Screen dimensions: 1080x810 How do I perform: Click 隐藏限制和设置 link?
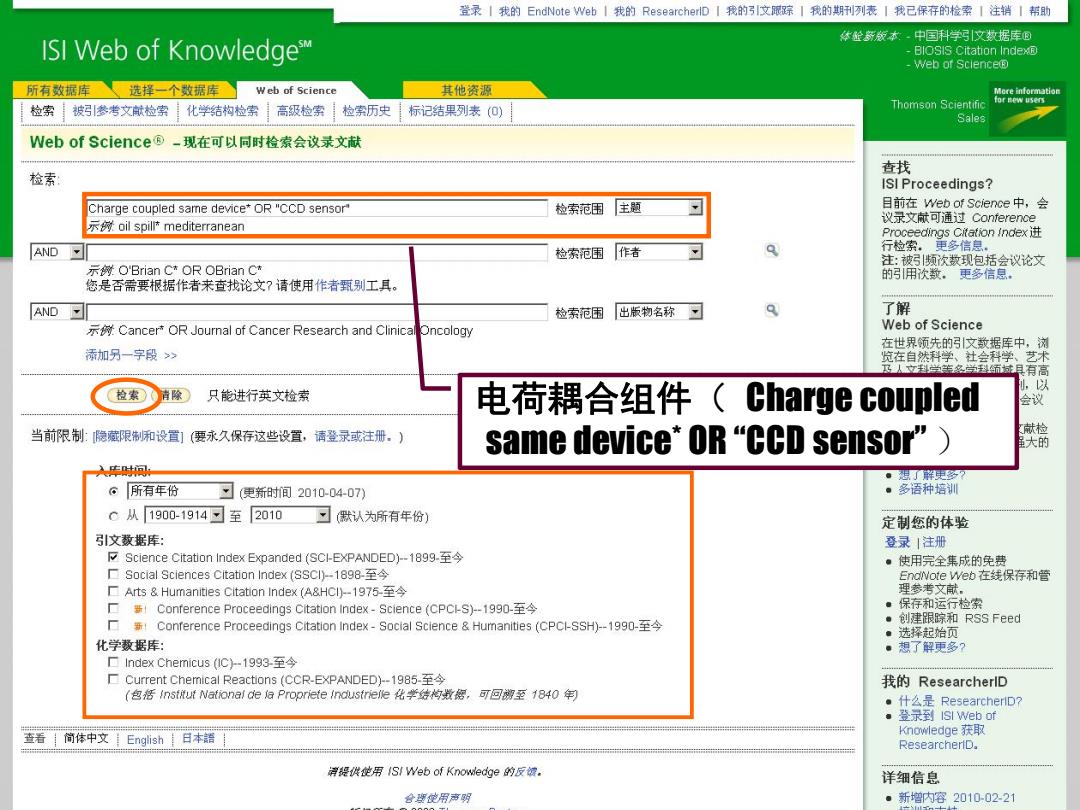pos(138,437)
